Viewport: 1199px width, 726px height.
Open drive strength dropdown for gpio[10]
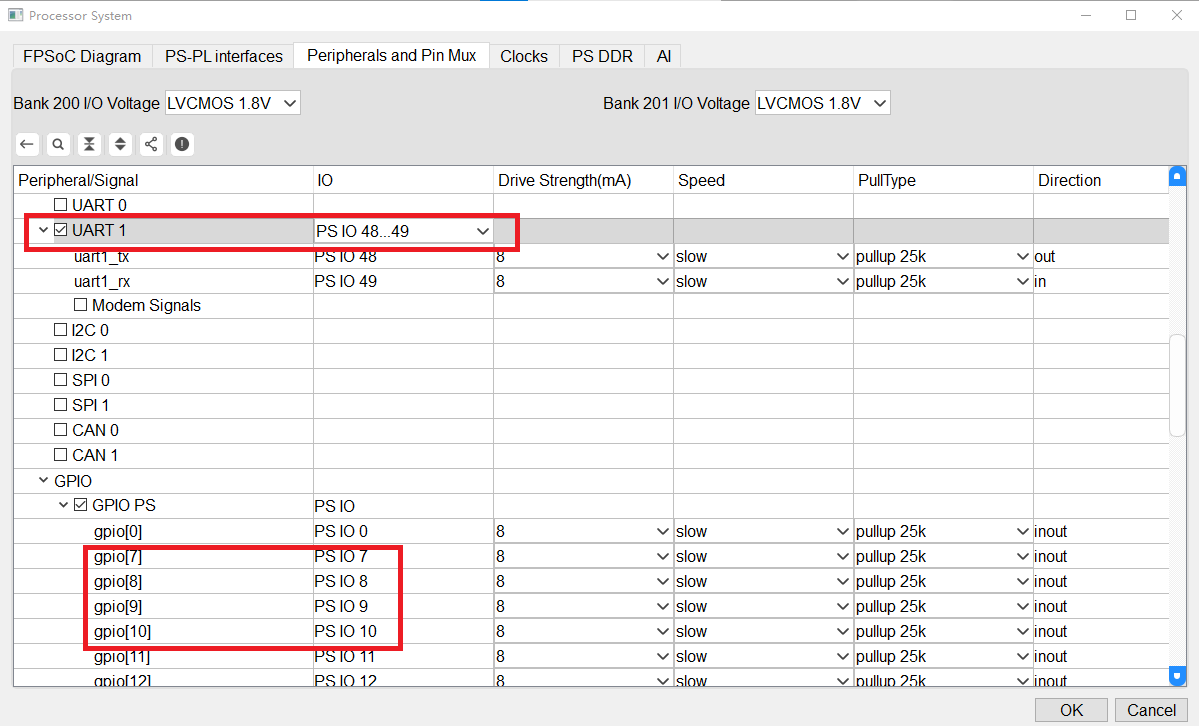tap(583, 632)
